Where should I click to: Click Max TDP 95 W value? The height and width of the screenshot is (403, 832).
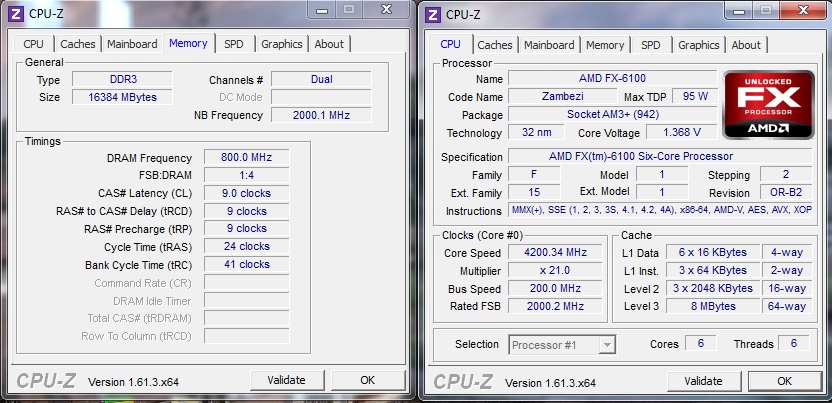[695, 97]
